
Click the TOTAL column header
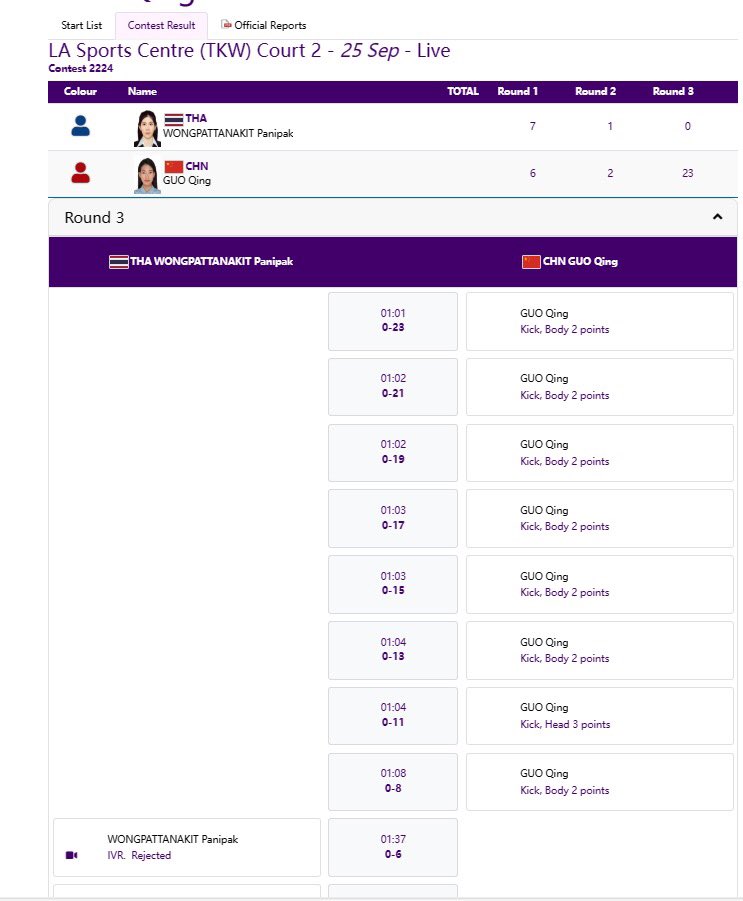coord(463,91)
